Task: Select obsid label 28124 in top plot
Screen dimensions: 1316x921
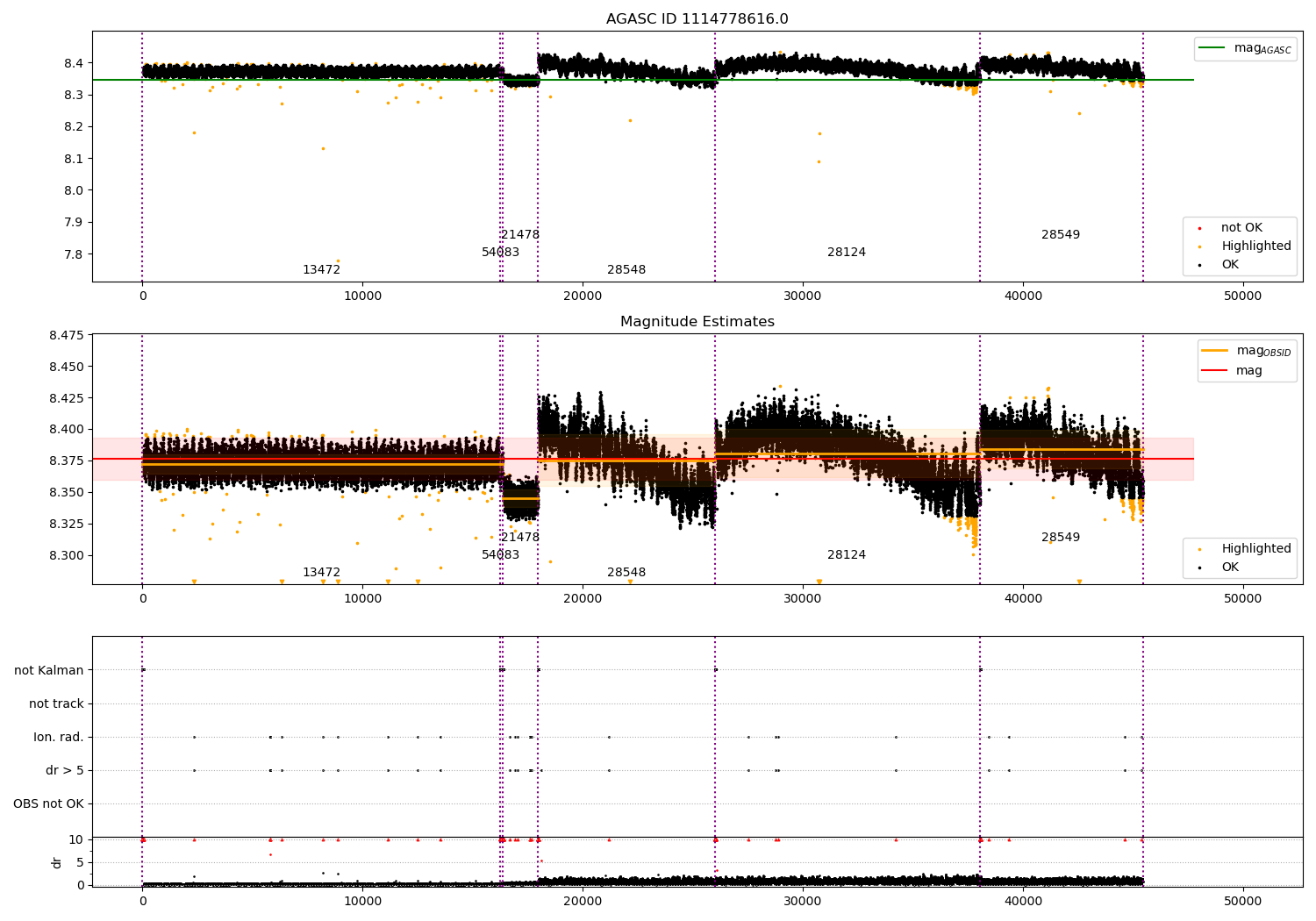Action: [847, 253]
